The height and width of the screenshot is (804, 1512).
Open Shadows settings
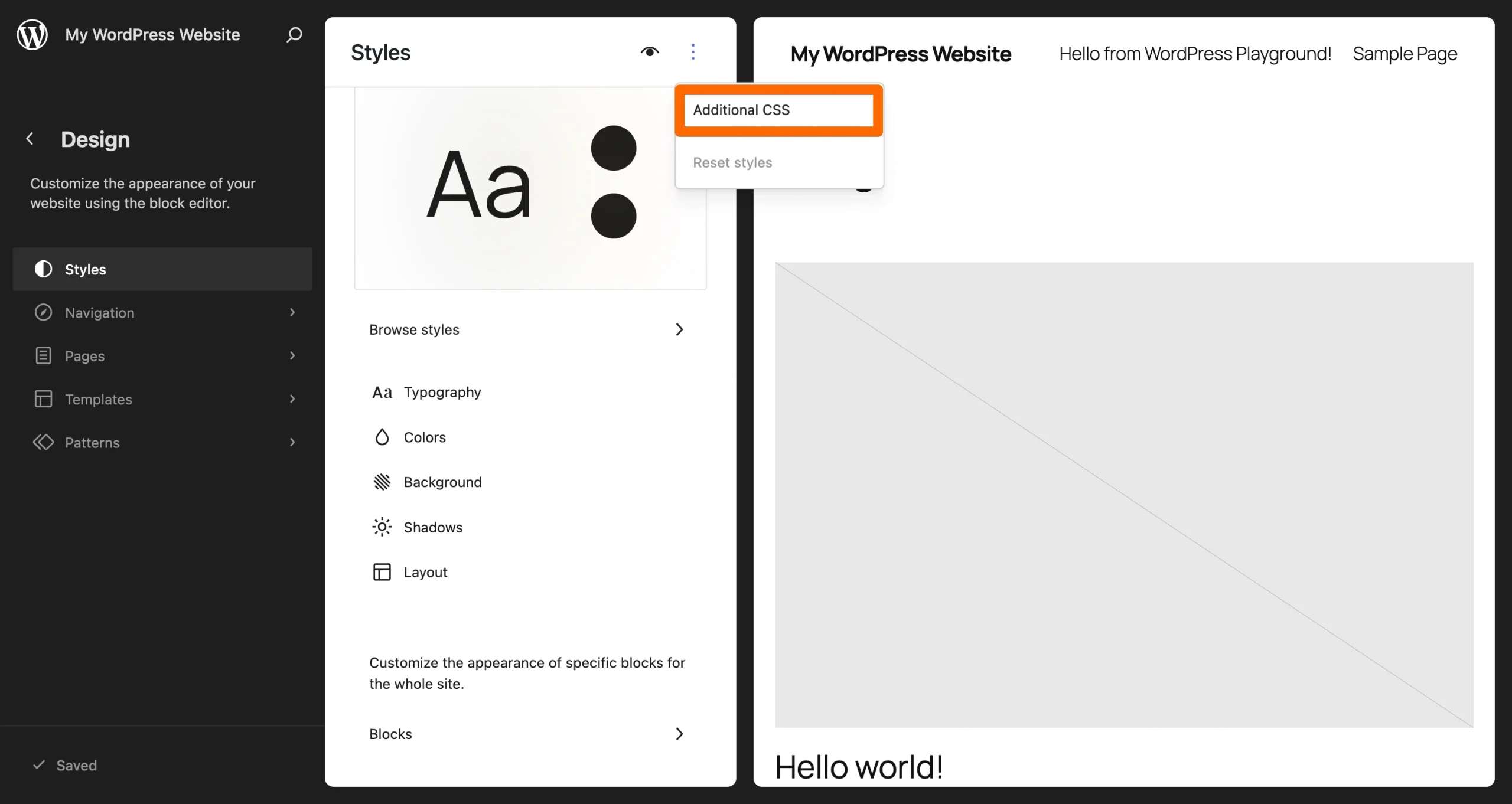click(530, 527)
